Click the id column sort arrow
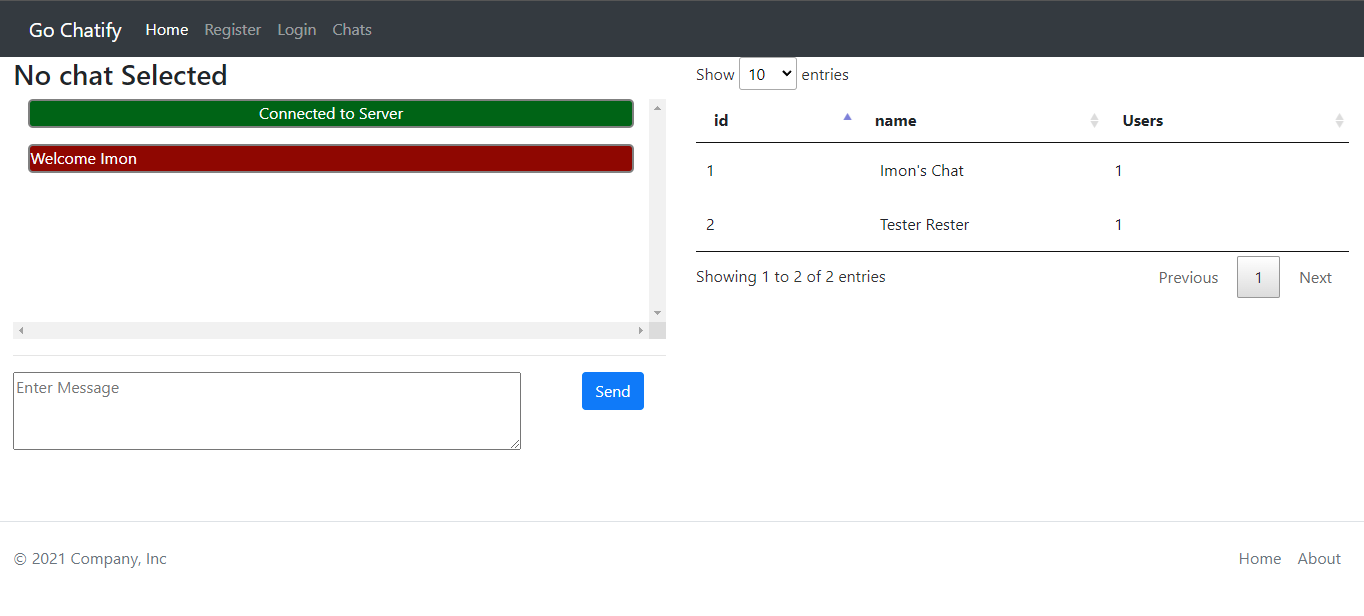 pos(847,119)
